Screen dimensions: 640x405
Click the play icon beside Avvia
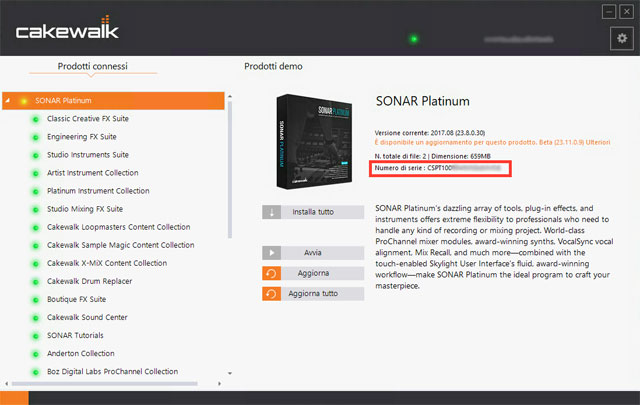[x=271, y=253]
